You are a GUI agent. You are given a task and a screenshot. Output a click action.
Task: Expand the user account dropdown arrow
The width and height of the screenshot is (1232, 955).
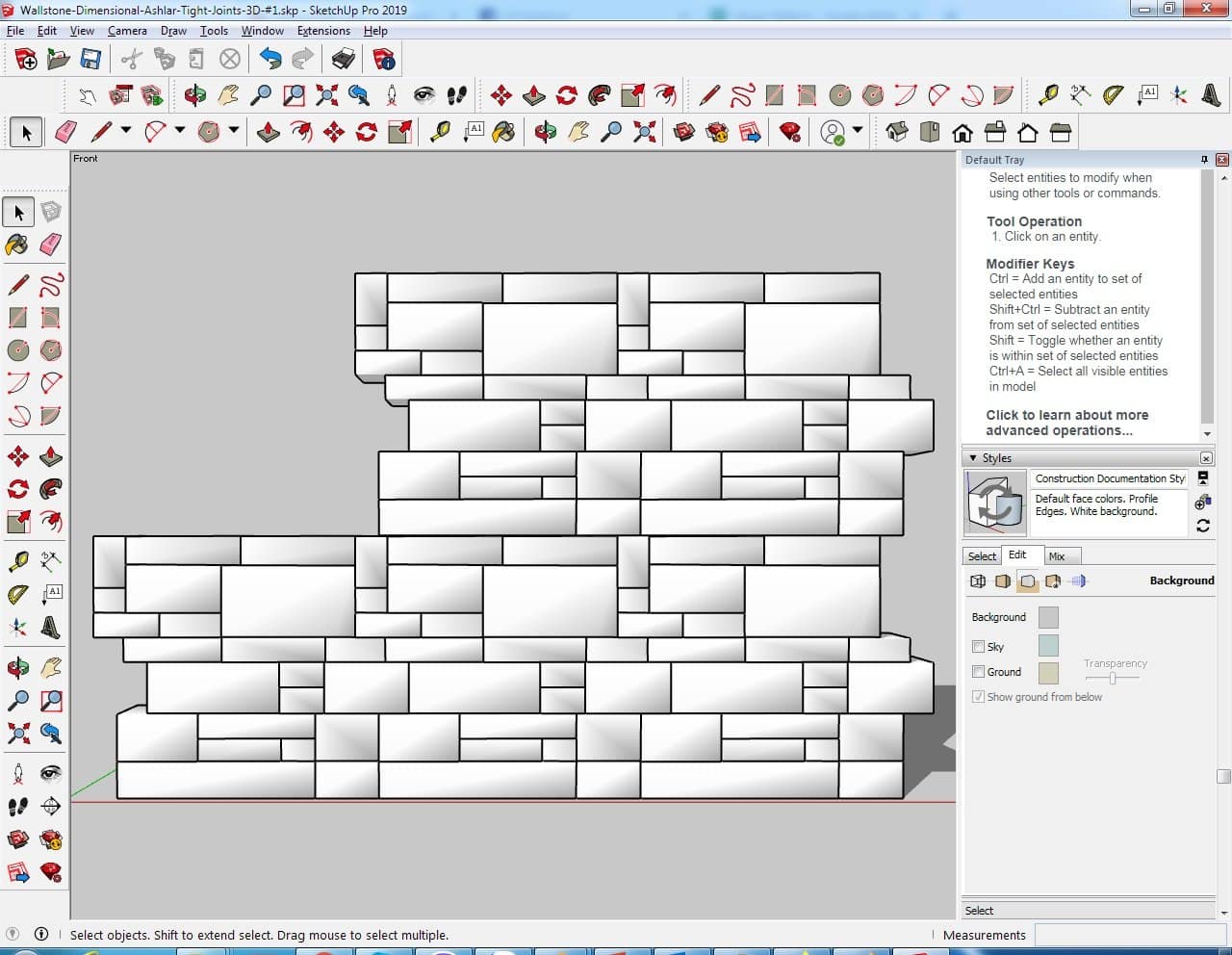(857, 131)
